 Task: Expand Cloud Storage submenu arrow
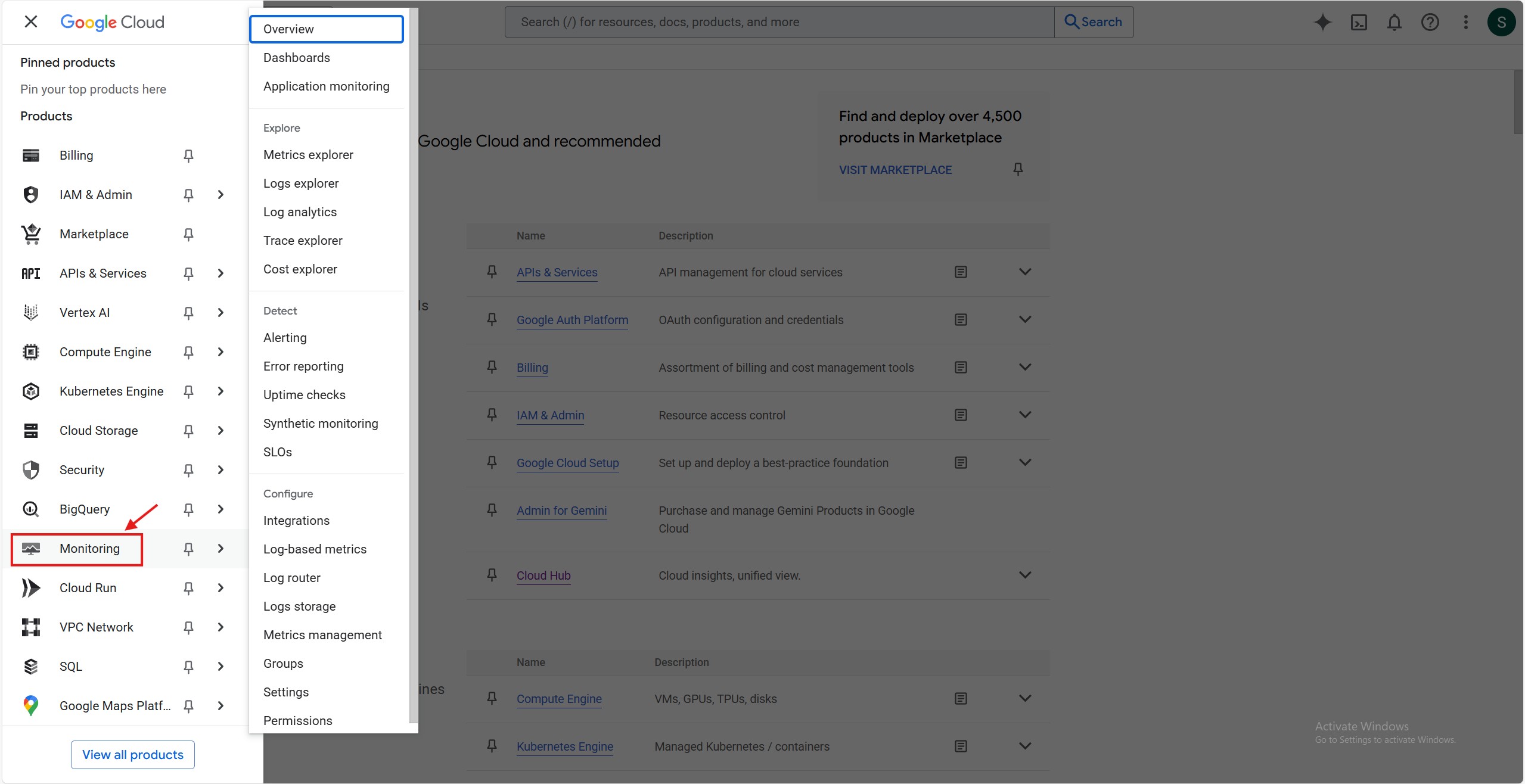(x=220, y=431)
